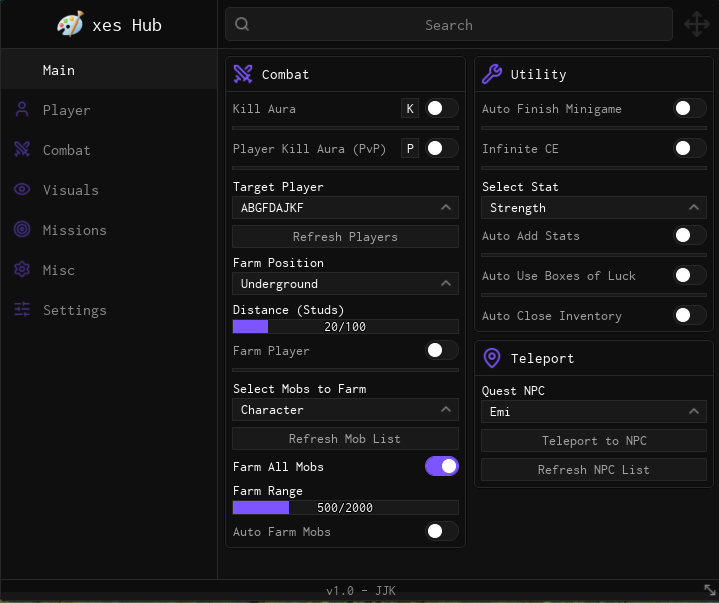Open the Player tab
Screen dimensions: 719x603
(109, 110)
